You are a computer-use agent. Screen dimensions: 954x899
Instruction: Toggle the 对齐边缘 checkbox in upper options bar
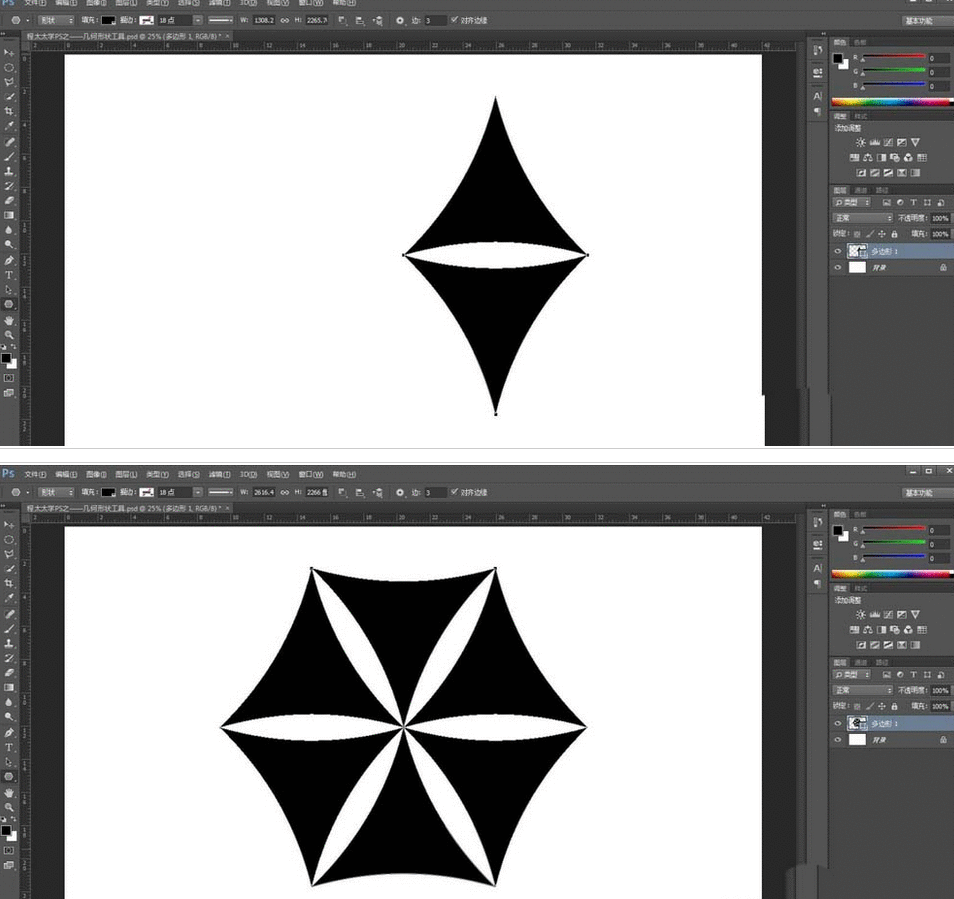[454, 19]
